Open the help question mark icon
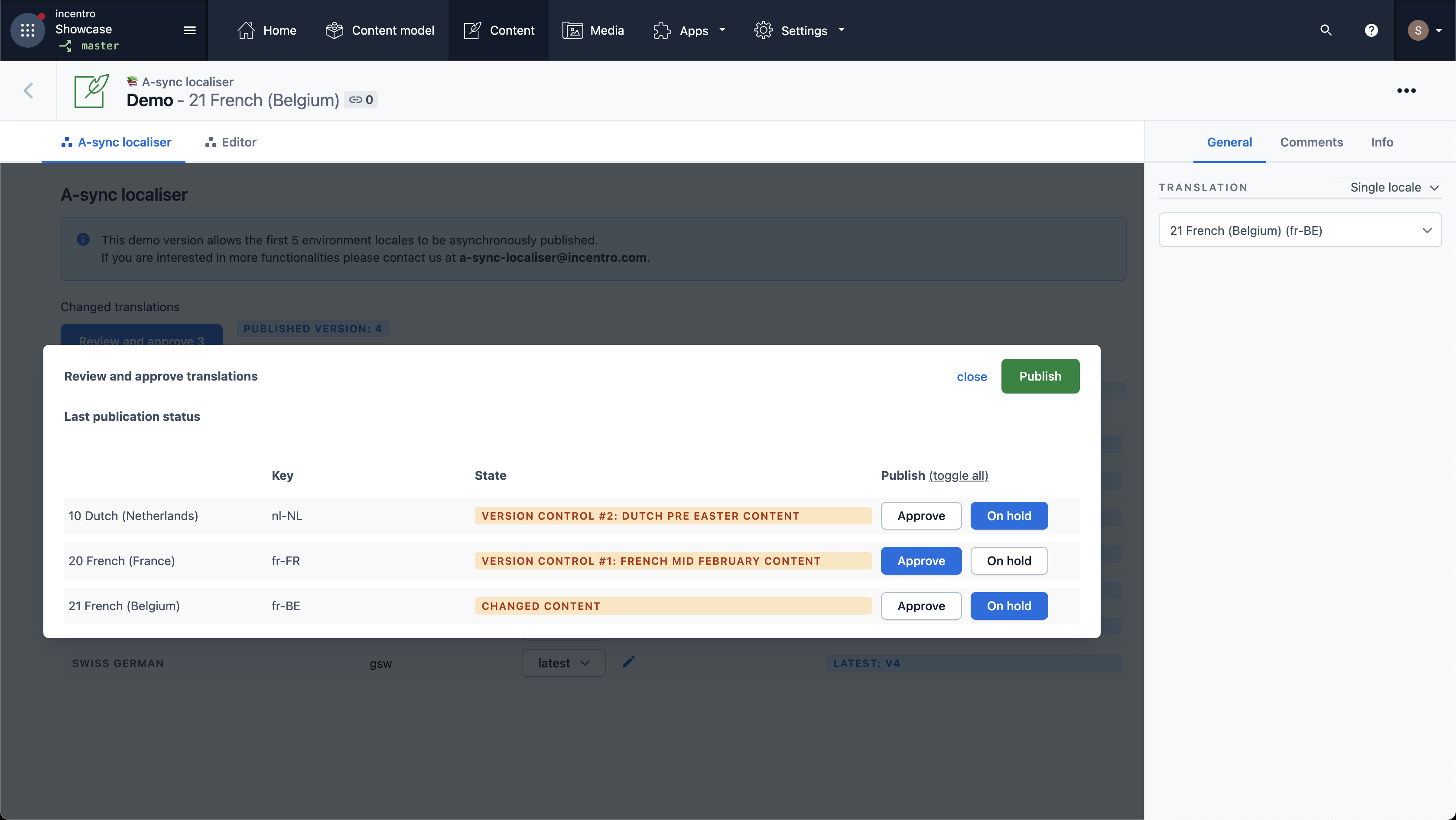Screen dimensions: 1456x820 1371,30
